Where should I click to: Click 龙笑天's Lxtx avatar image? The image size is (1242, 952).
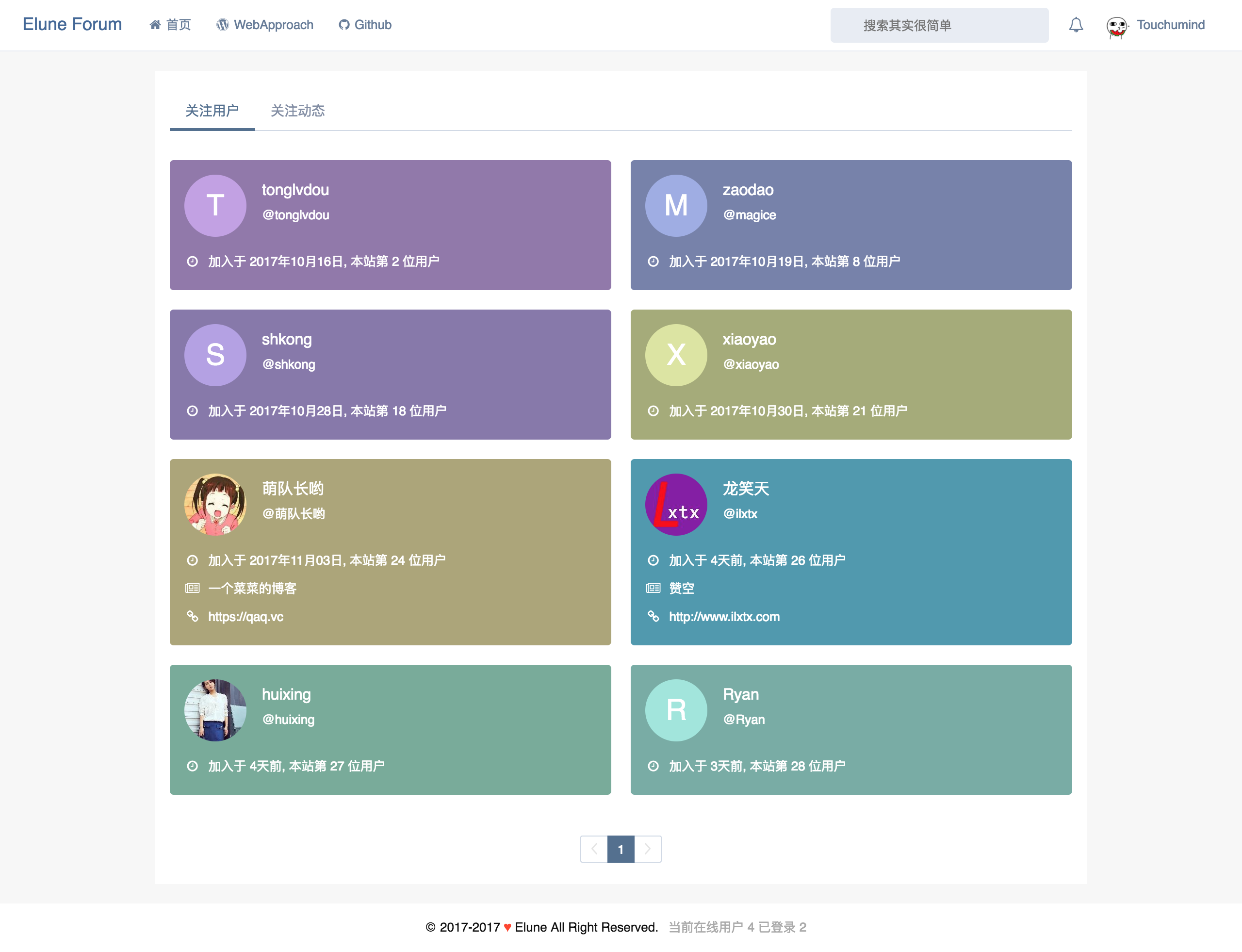676,504
